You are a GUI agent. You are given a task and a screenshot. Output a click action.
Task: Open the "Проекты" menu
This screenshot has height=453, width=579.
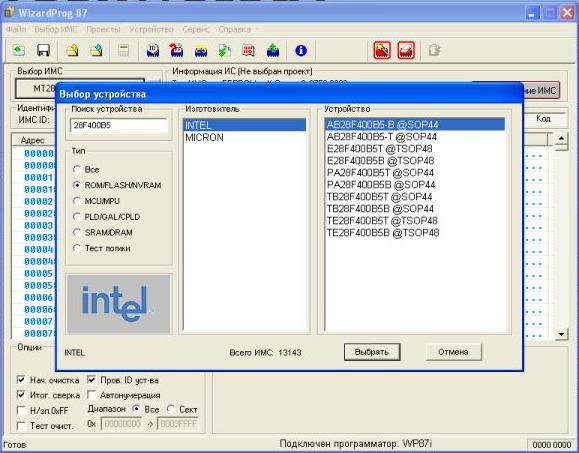point(103,29)
